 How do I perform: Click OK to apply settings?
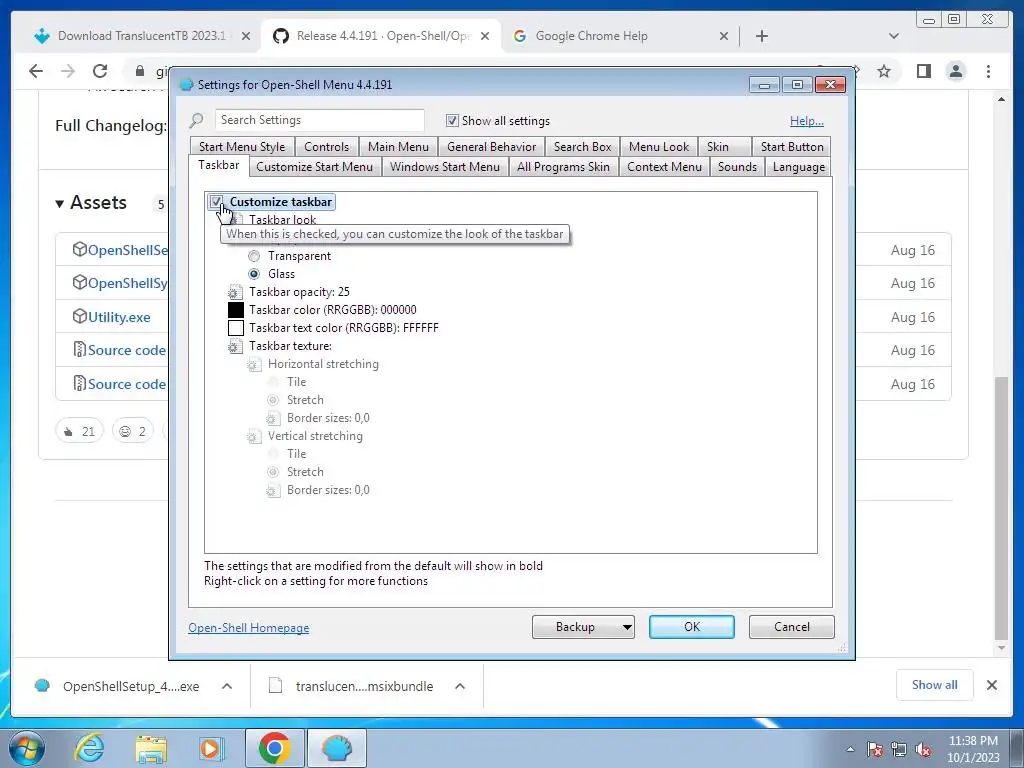click(x=692, y=627)
